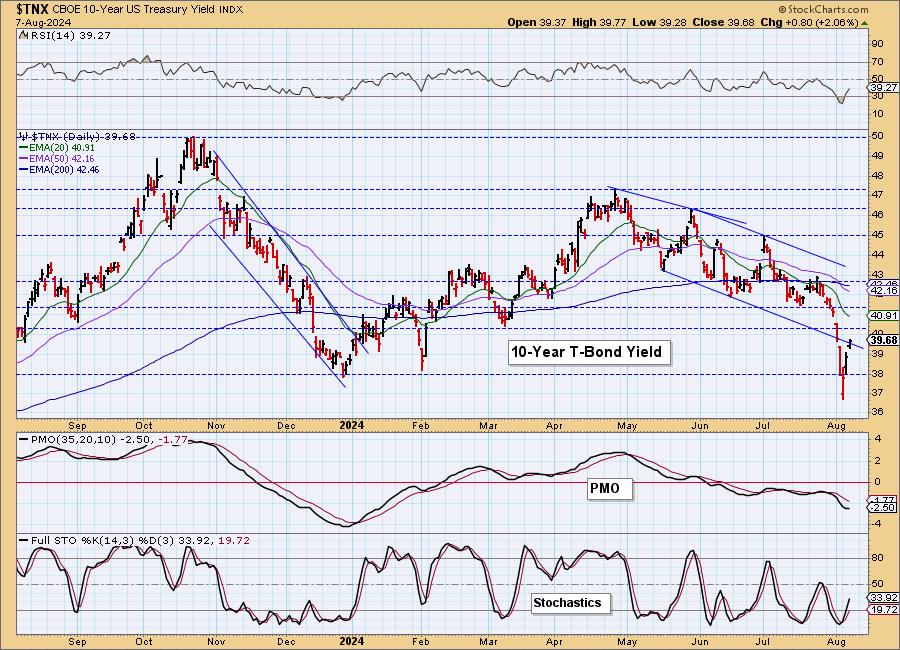The width and height of the screenshot is (900, 650).
Task: Click the green up-triangle change indicator
Action: tap(865, 23)
